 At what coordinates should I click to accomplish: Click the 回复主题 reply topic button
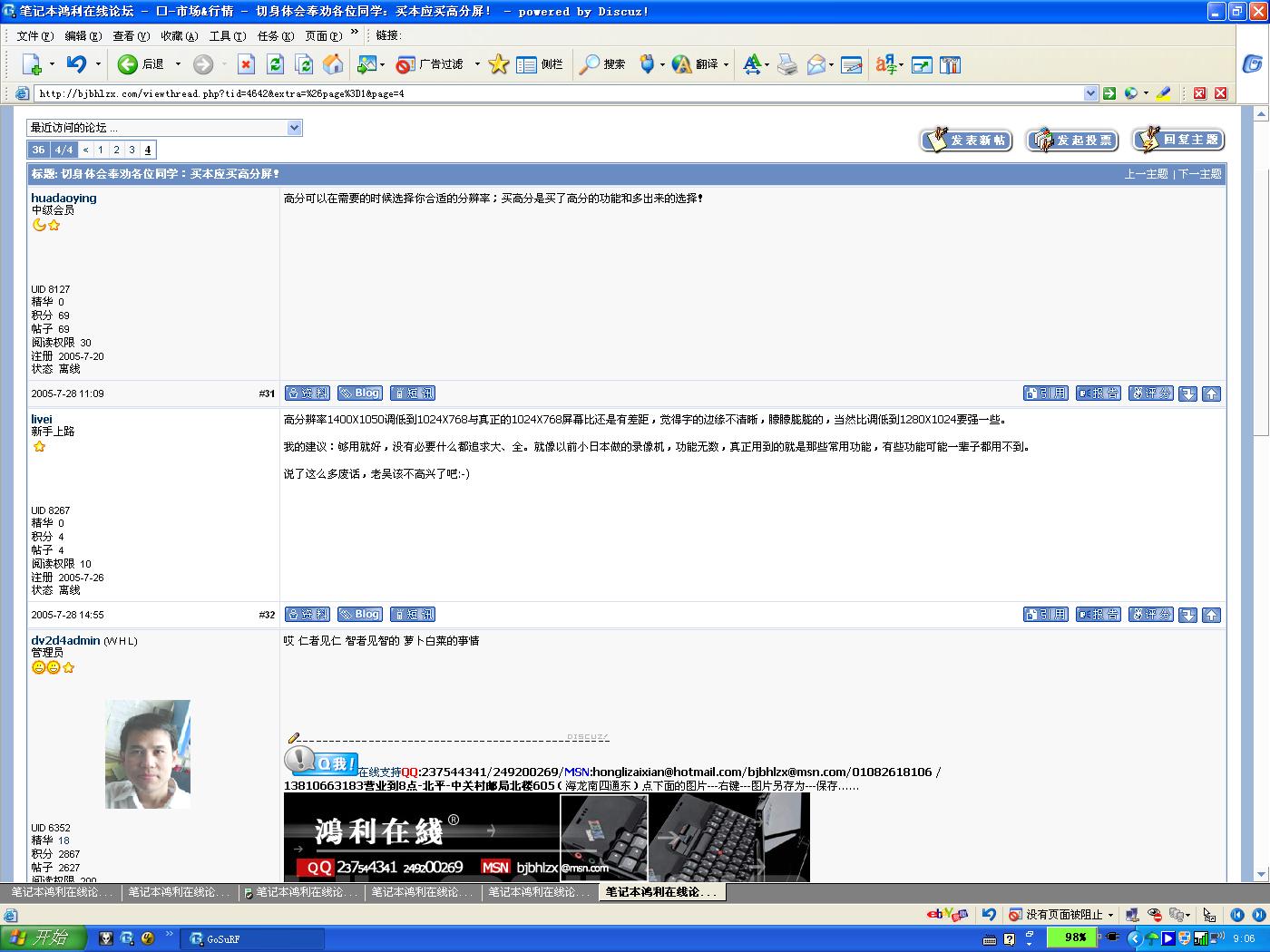coord(1179,141)
